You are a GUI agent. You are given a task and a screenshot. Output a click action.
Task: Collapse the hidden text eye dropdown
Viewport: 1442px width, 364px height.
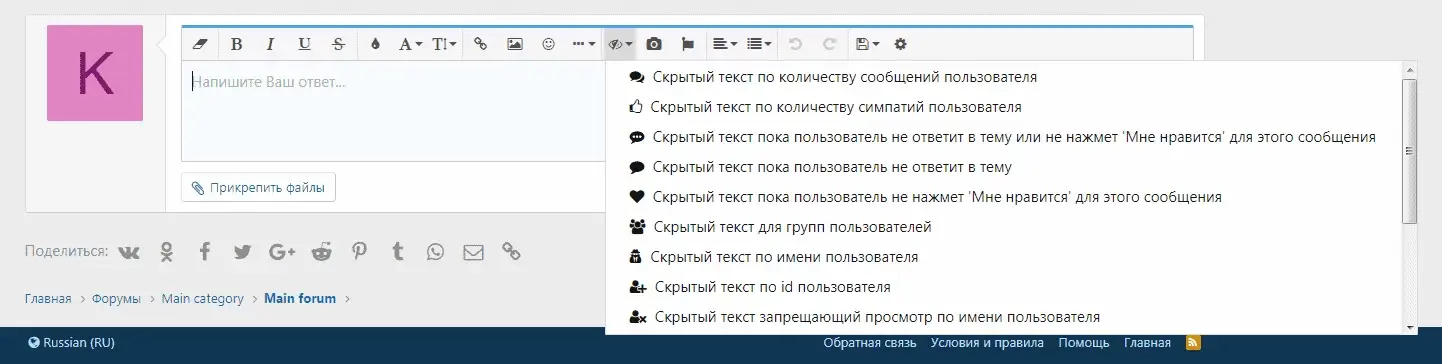(x=621, y=44)
